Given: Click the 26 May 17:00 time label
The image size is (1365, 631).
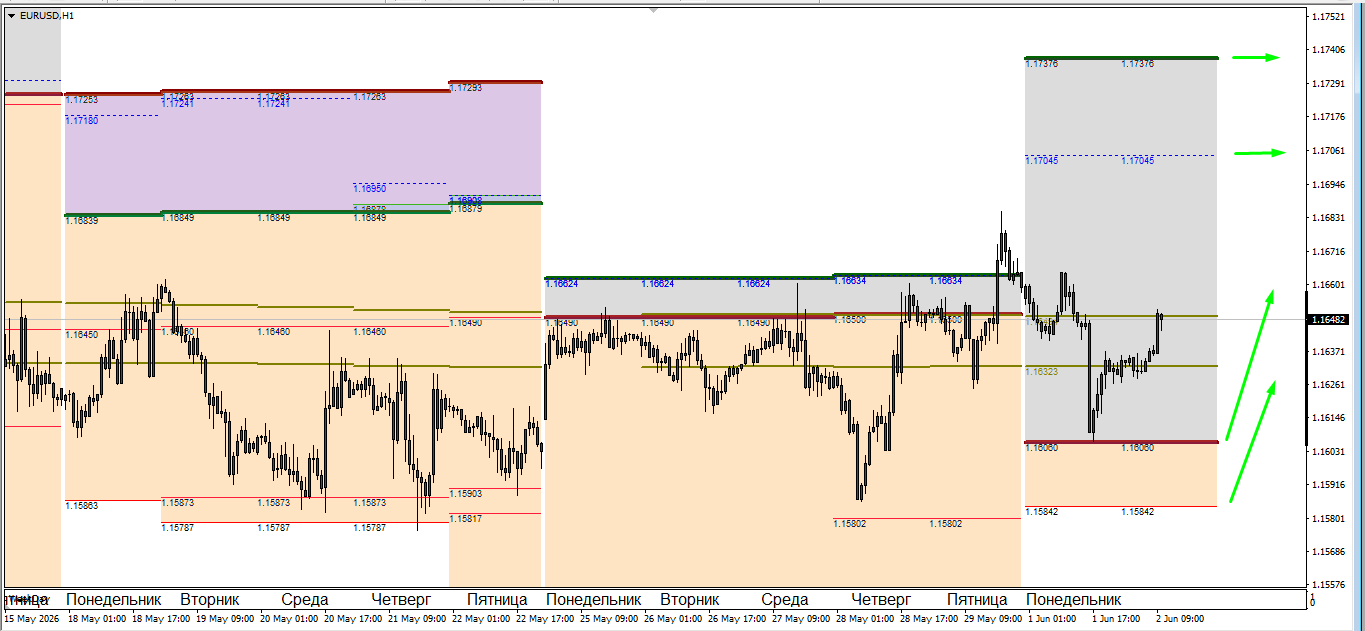Looking at the screenshot, I should point(738,619).
